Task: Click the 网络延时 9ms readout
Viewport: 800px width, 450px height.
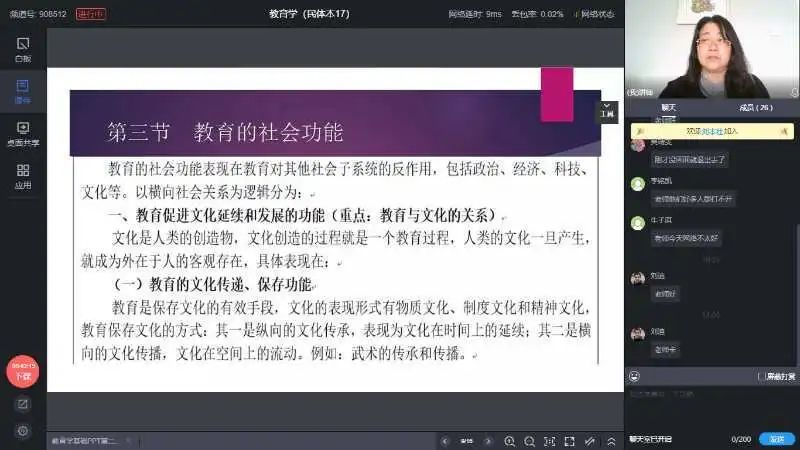Action: pyautogui.click(x=474, y=14)
